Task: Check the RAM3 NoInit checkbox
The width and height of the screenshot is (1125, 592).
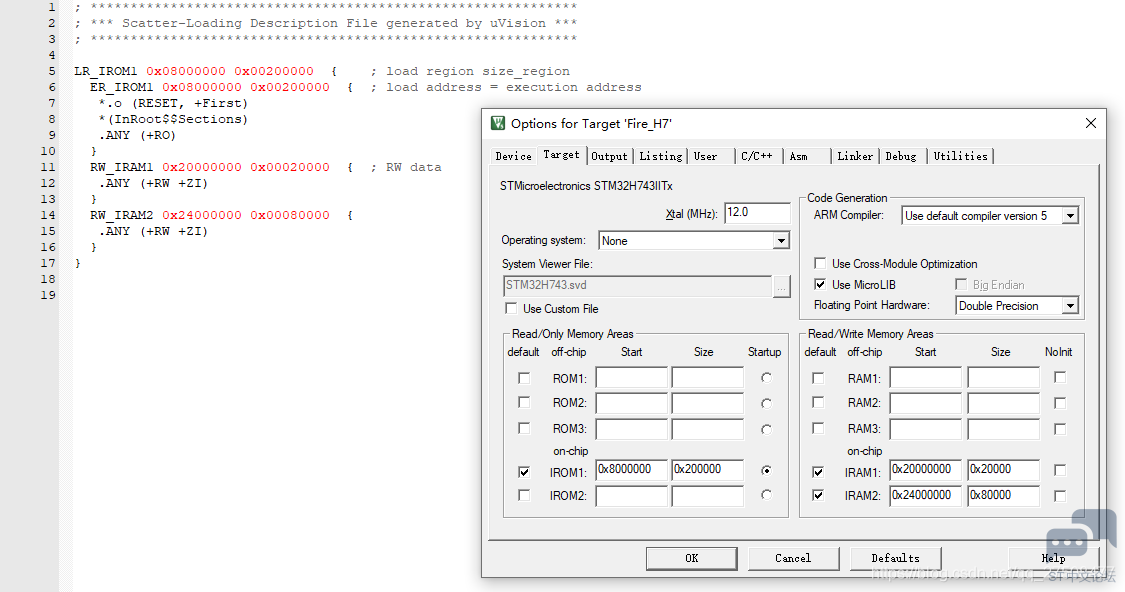Action: (x=1060, y=429)
